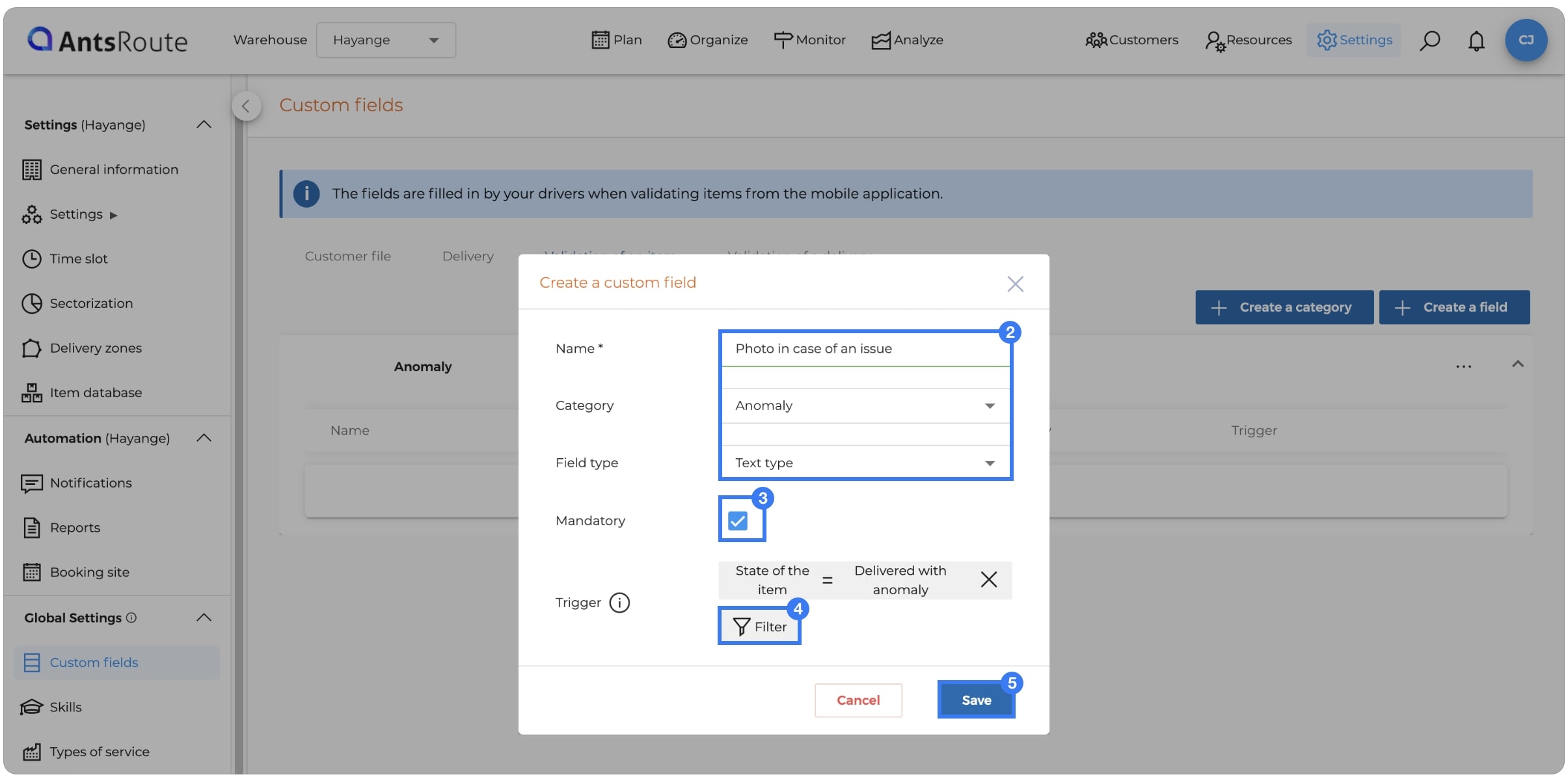Viewport: 1568px width, 781px height.
Task: Open Notifications automation page
Action: pos(77,483)
